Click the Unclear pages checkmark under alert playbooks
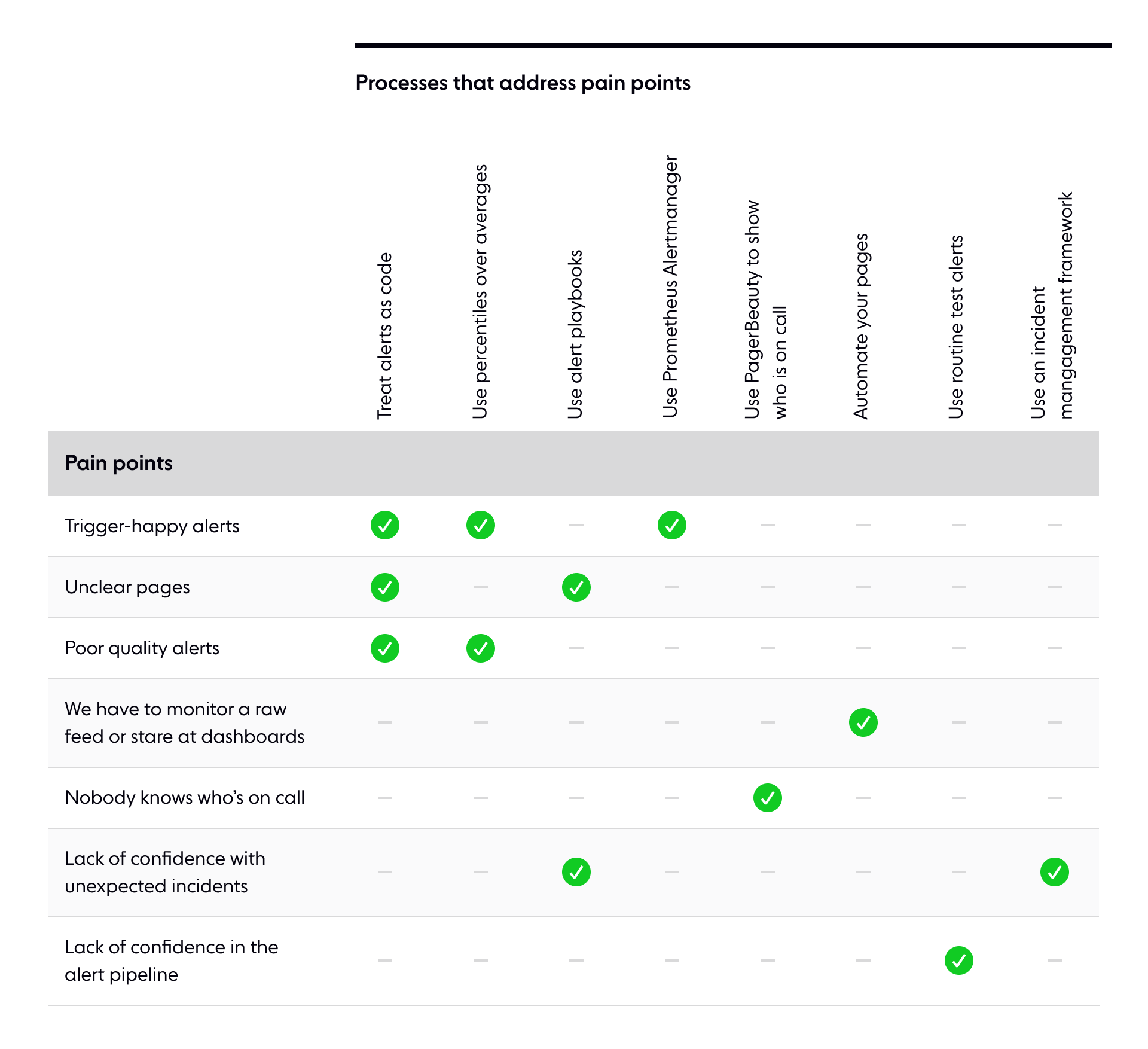 point(576,587)
